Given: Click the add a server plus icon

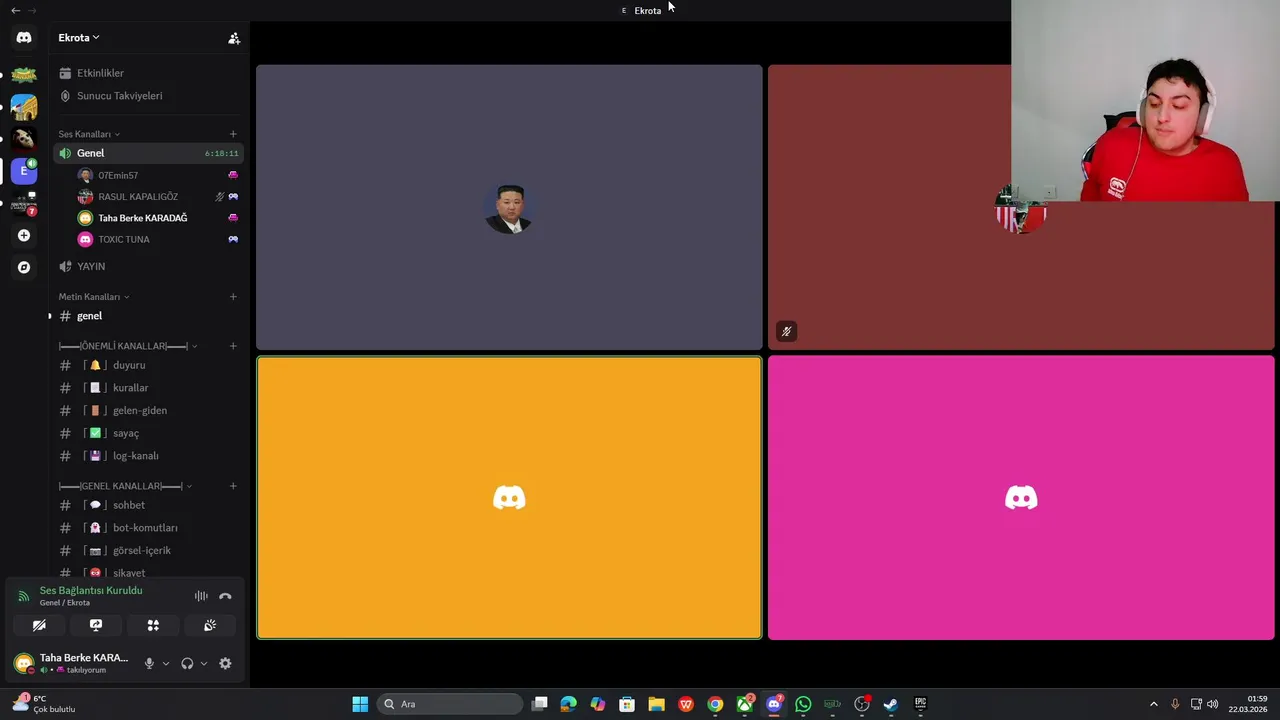Looking at the screenshot, I should point(24,235).
